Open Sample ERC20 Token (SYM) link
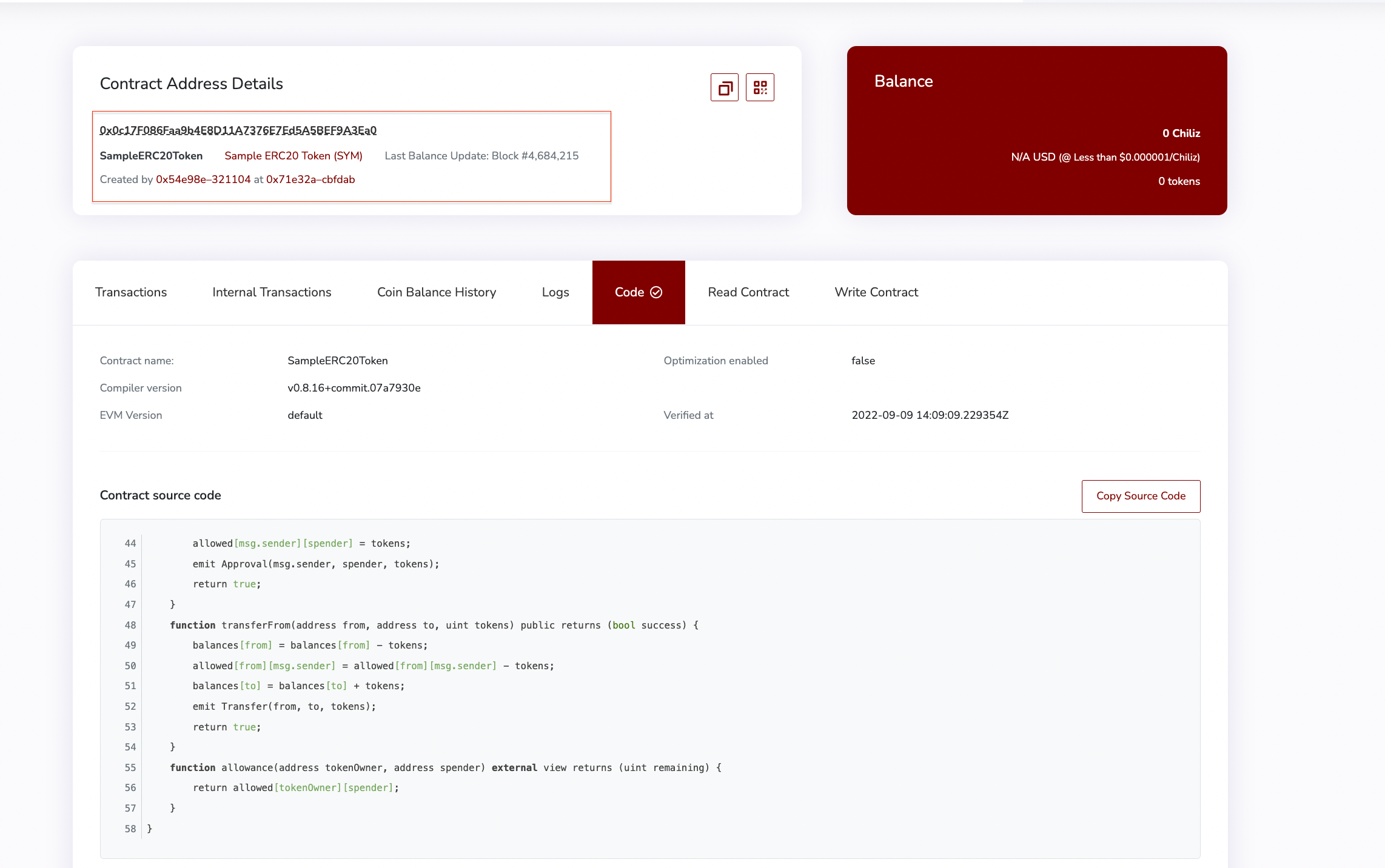 (x=293, y=156)
